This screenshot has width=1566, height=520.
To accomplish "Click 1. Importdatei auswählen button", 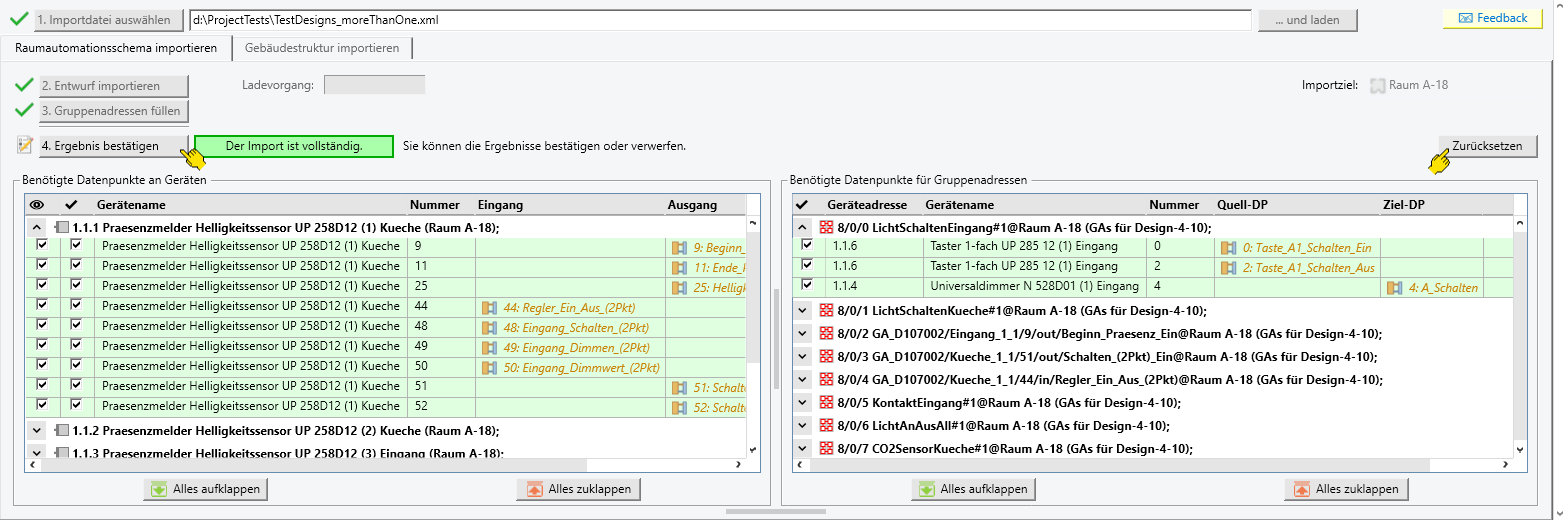I will coord(108,20).
